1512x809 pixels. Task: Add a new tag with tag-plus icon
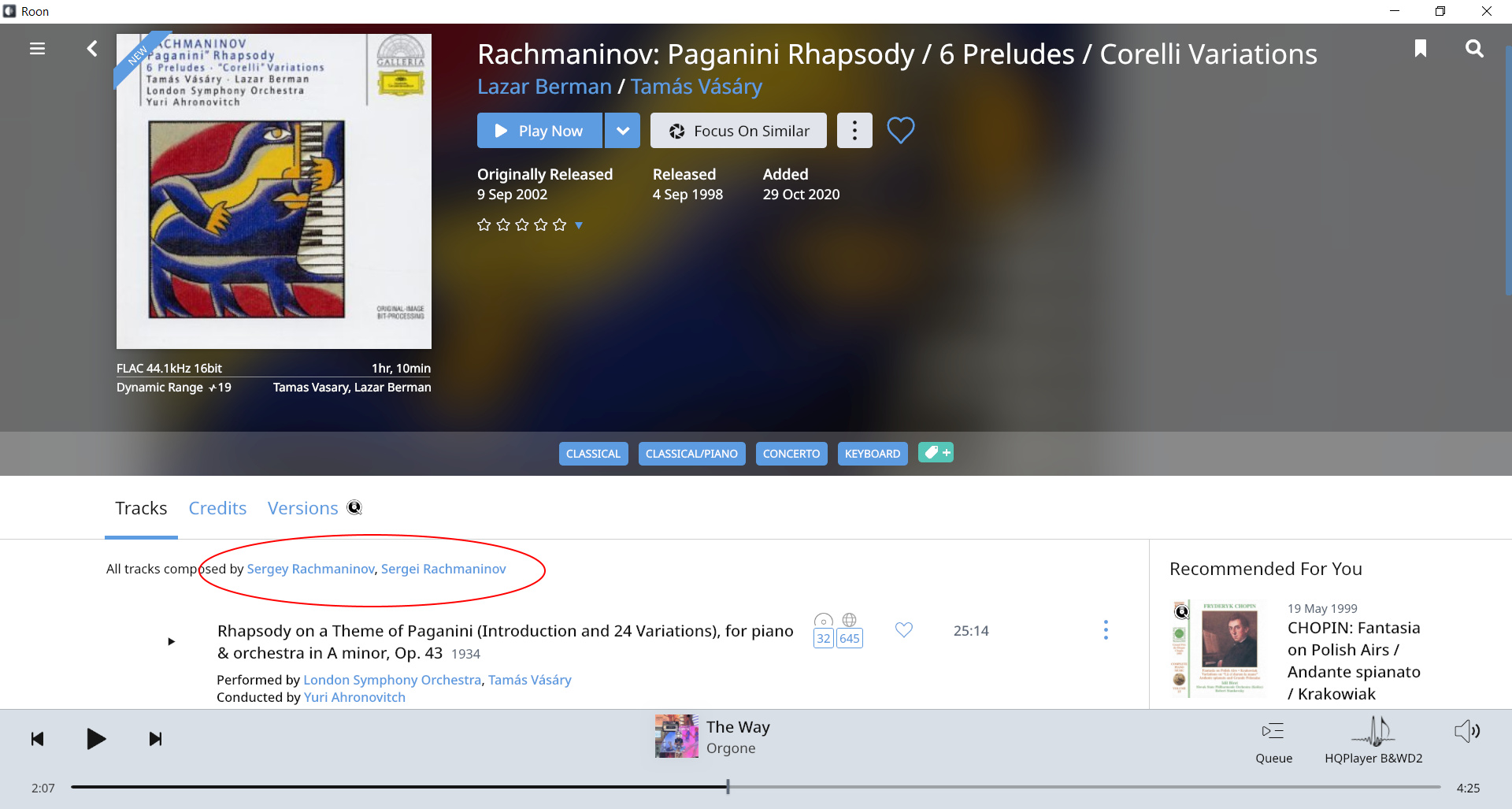[936, 453]
